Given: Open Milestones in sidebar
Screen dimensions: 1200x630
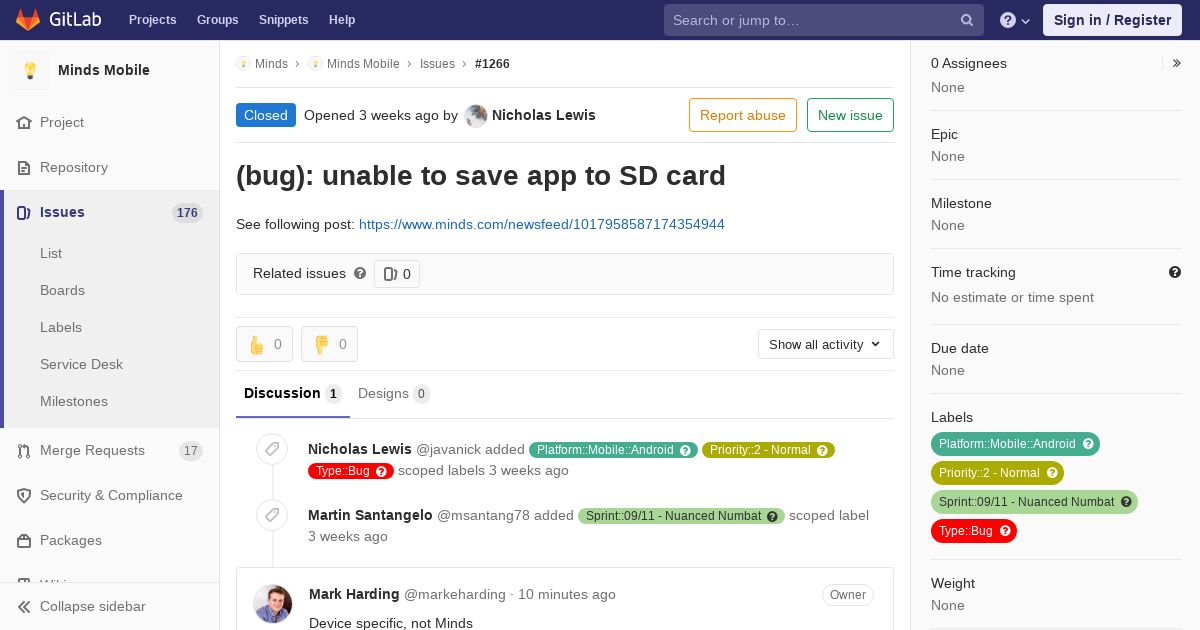Looking at the screenshot, I should point(74,402).
